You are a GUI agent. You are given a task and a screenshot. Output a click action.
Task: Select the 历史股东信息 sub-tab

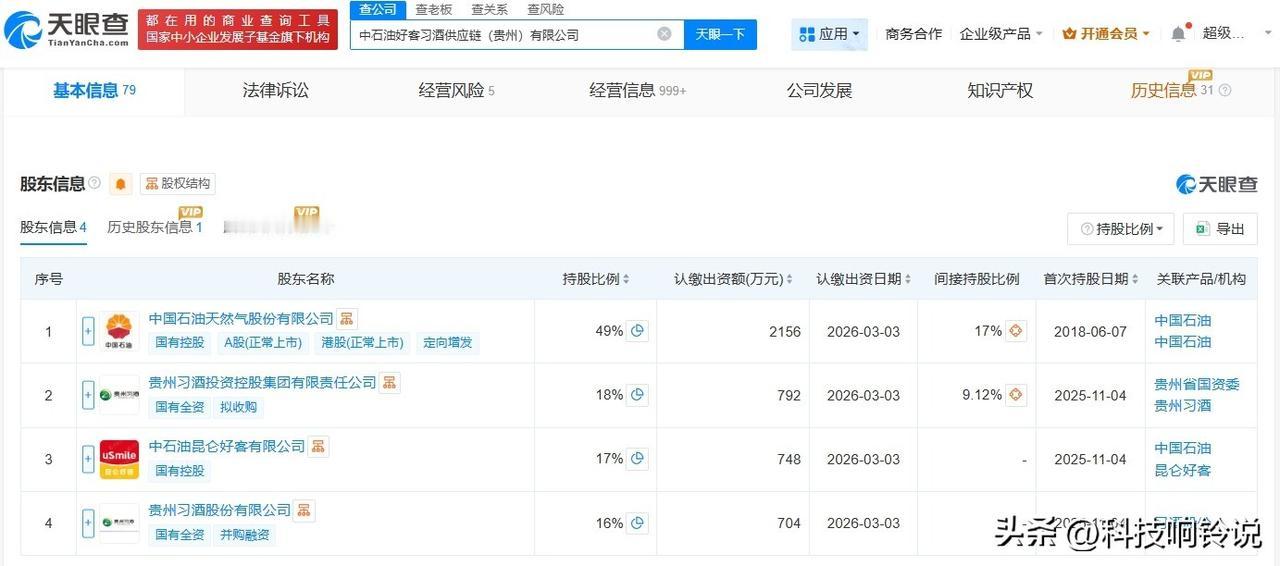(155, 227)
